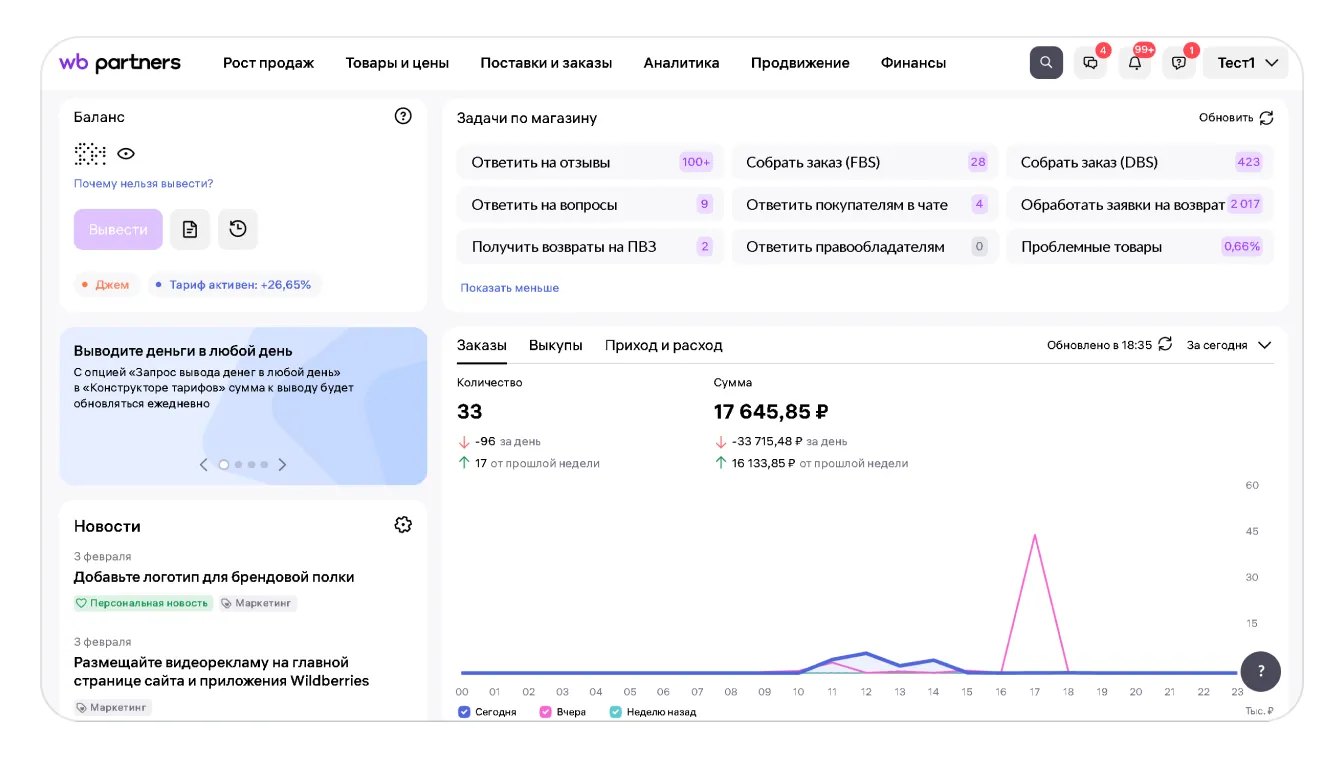This screenshot has width=1344, height=758.
Task: Click the search magnifier icon in header
Action: [1046, 63]
